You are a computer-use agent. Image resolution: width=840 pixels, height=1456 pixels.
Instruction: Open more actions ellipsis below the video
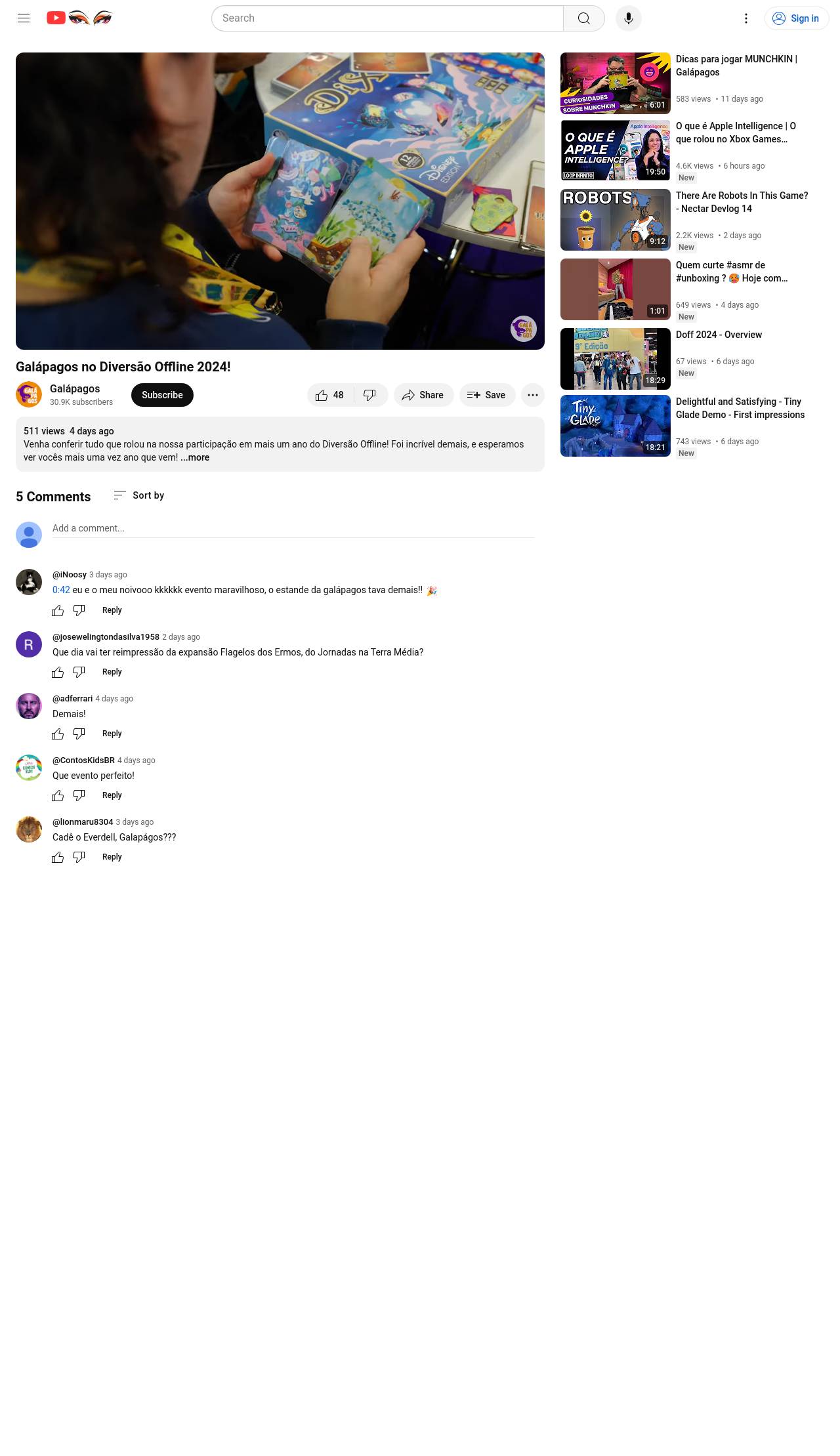tap(533, 395)
